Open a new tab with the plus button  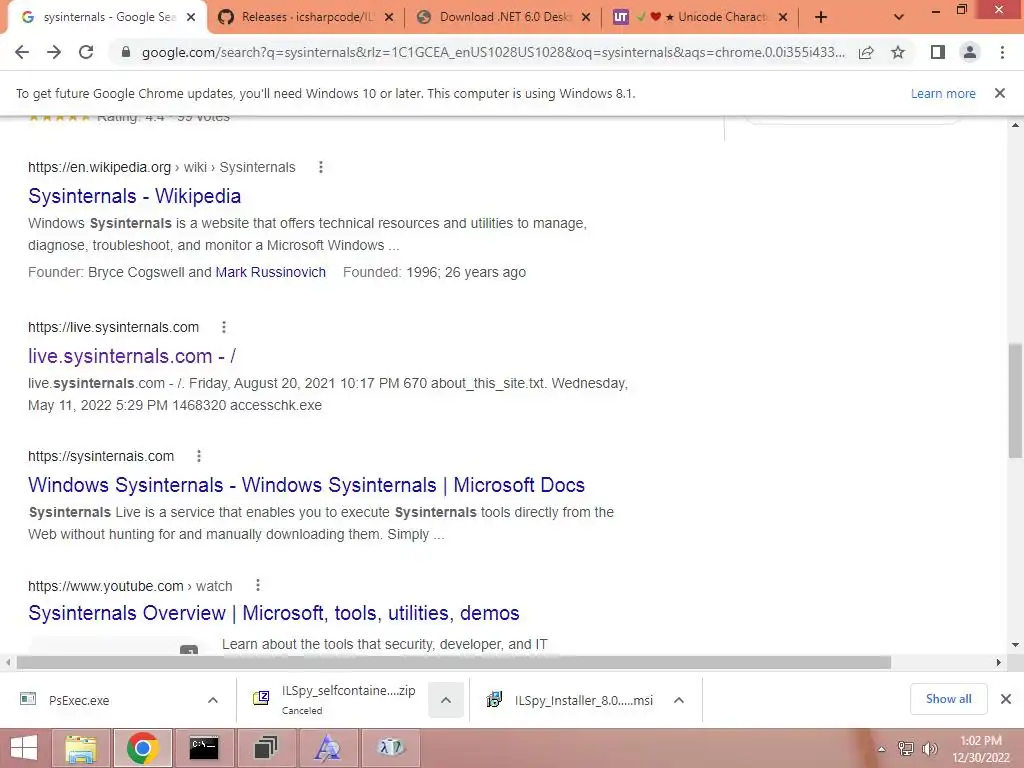821,18
